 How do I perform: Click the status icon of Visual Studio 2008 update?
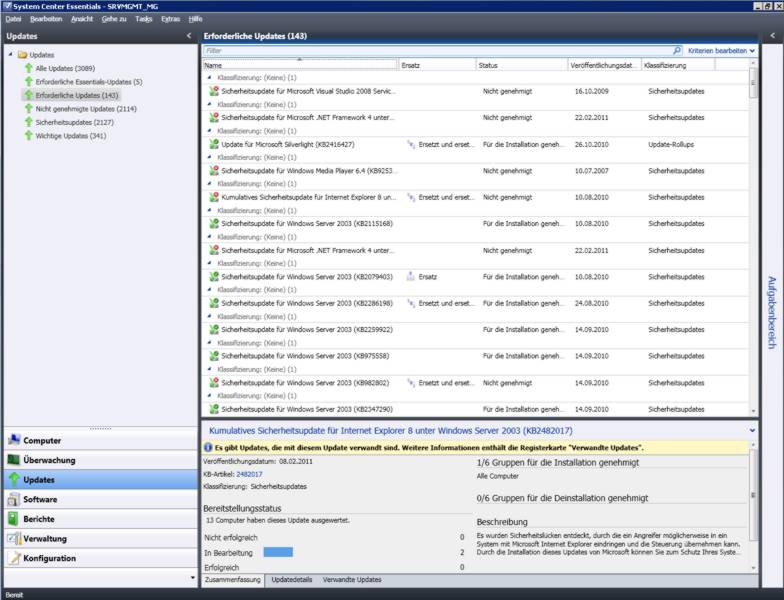[x=214, y=91]
